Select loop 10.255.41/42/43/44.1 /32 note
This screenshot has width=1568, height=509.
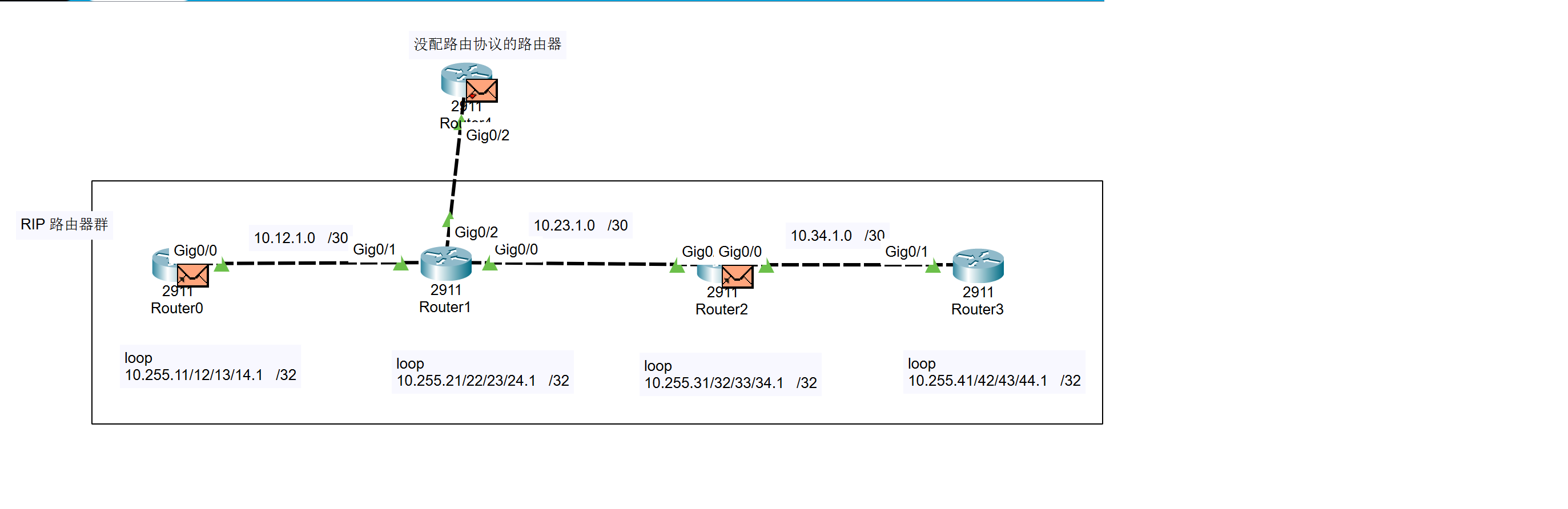point(994,371)
